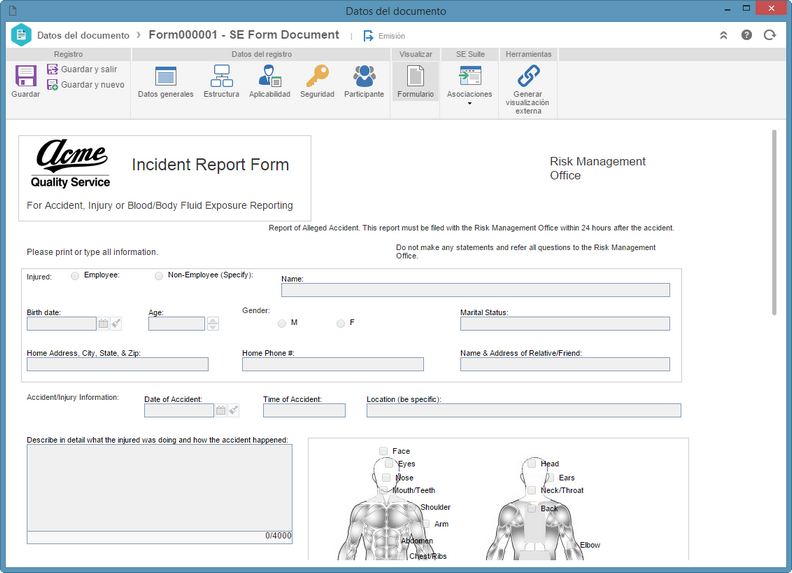Expand the Asociaciones dropdown arrow

point(470,104)
